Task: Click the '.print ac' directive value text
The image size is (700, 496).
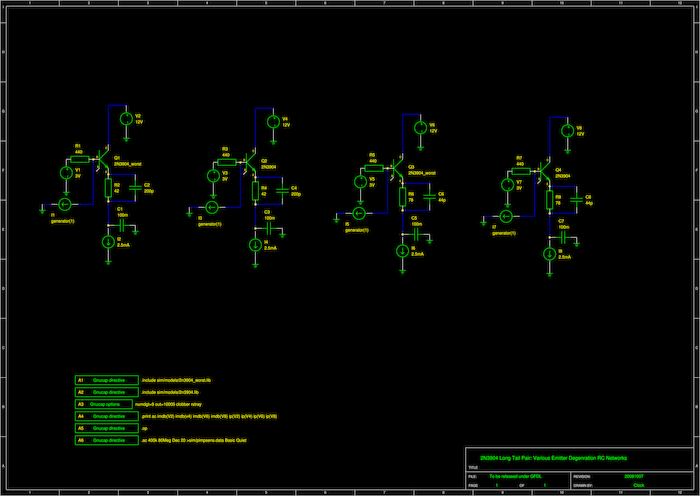Action: click(x=209, y=416)
